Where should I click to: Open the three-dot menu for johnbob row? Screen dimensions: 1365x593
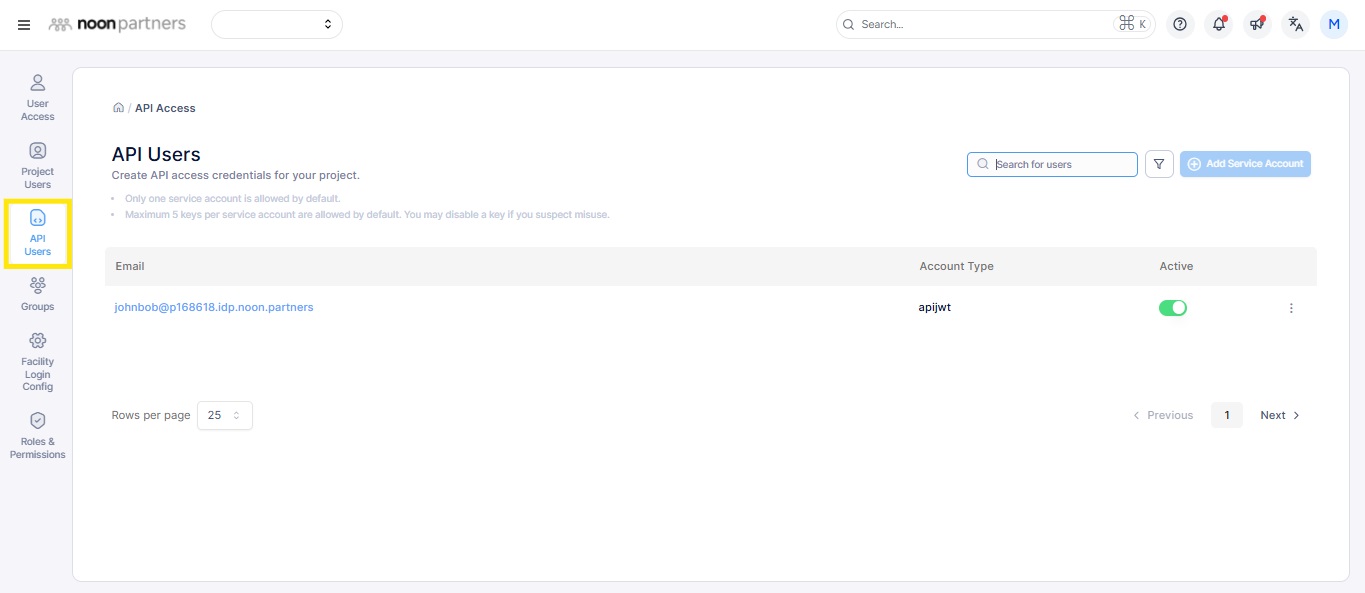[x=1291, y=308]
